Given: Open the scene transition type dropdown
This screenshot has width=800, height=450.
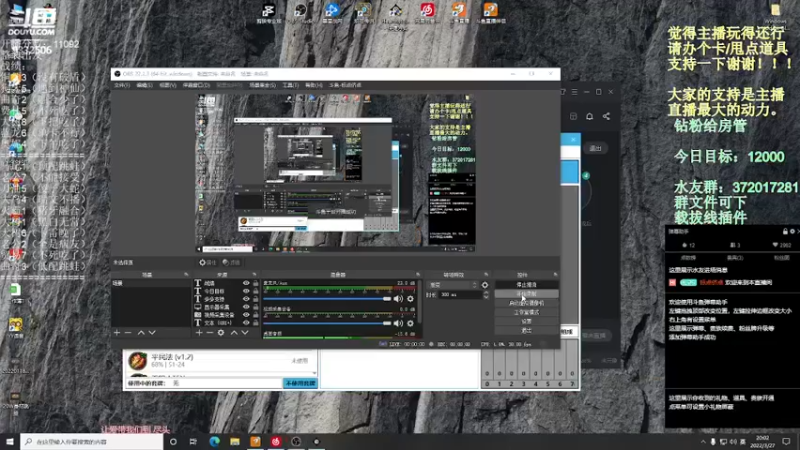Looking at the screenshot, I should point(453,285).
